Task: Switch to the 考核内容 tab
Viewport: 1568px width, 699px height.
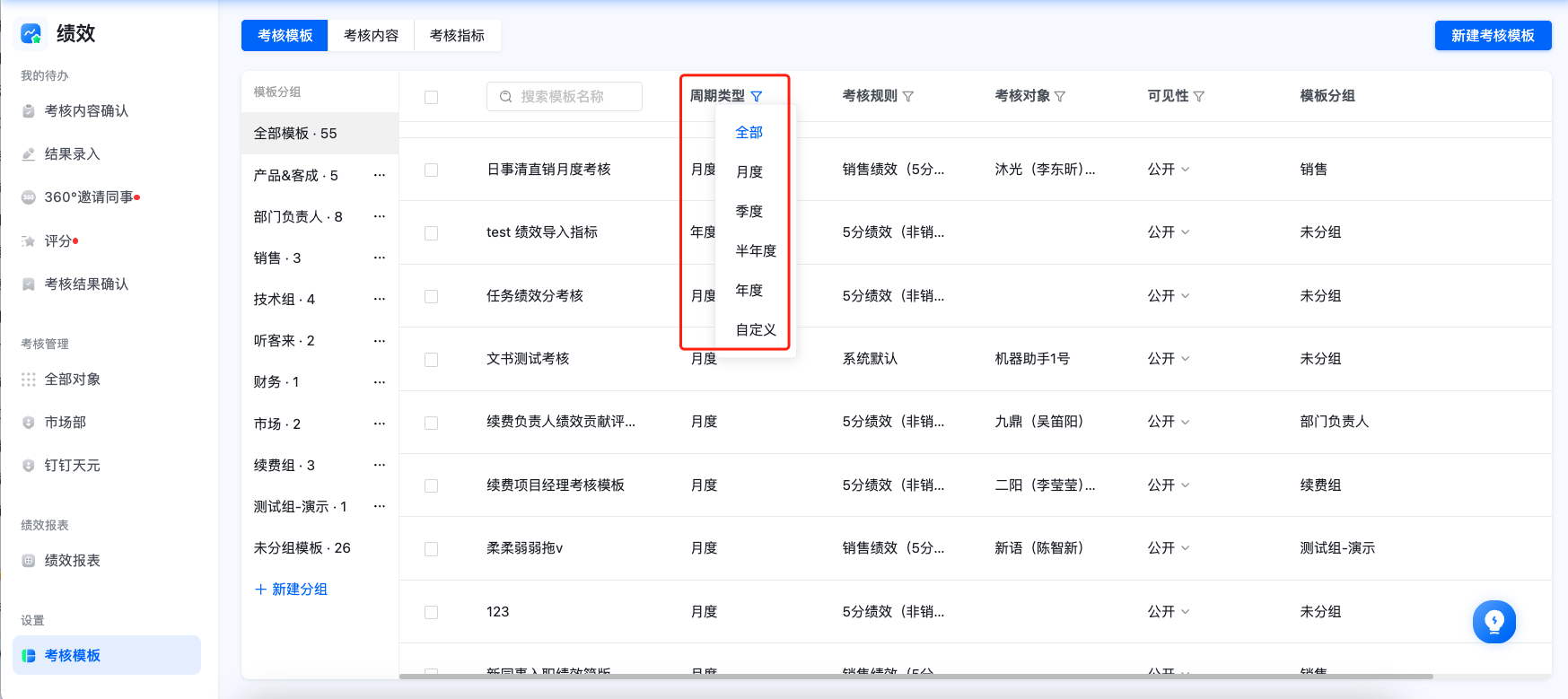Action: tap(371, 35)
